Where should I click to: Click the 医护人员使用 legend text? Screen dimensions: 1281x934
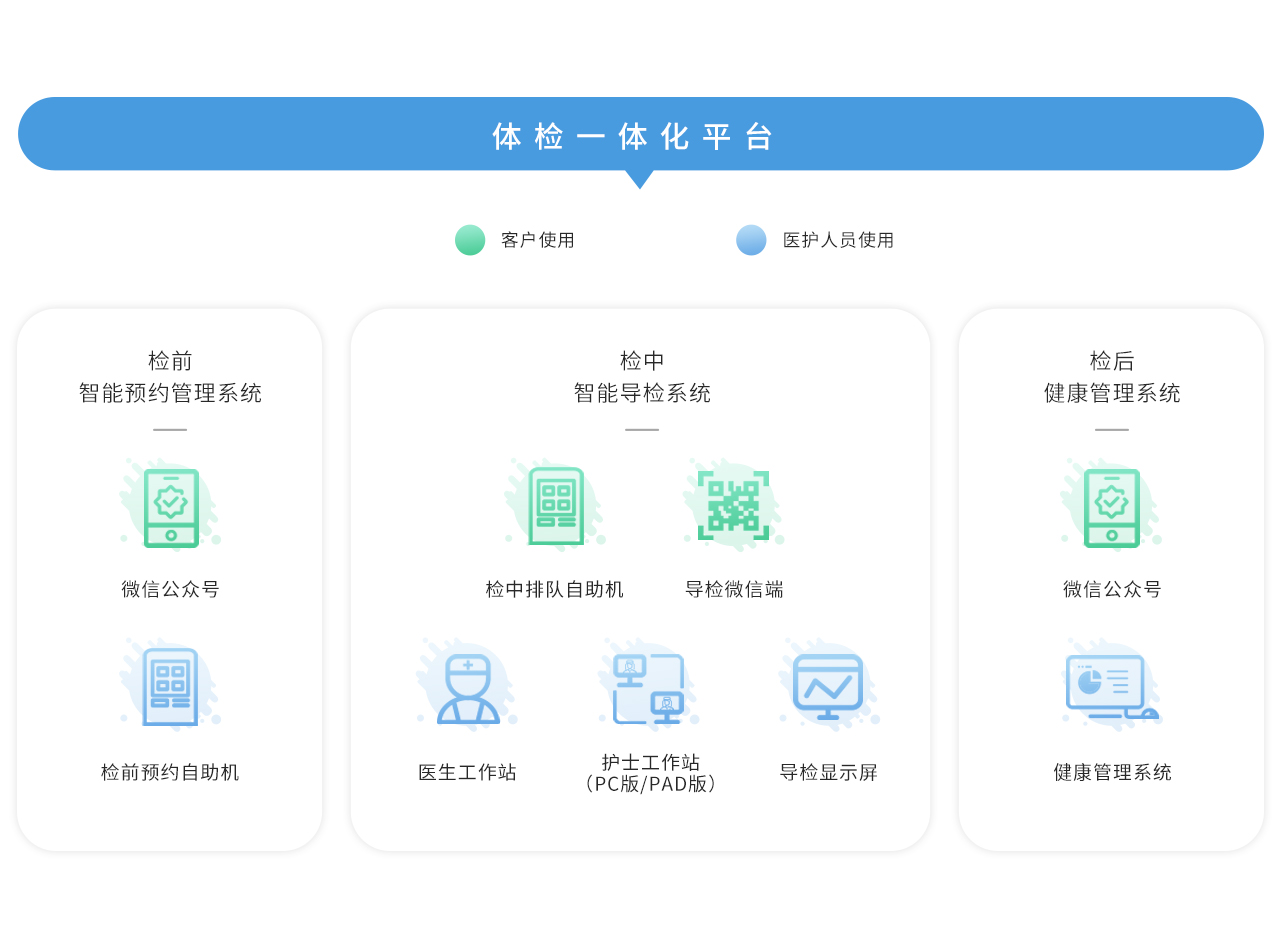pyautogui.click(x=838, y=240)
